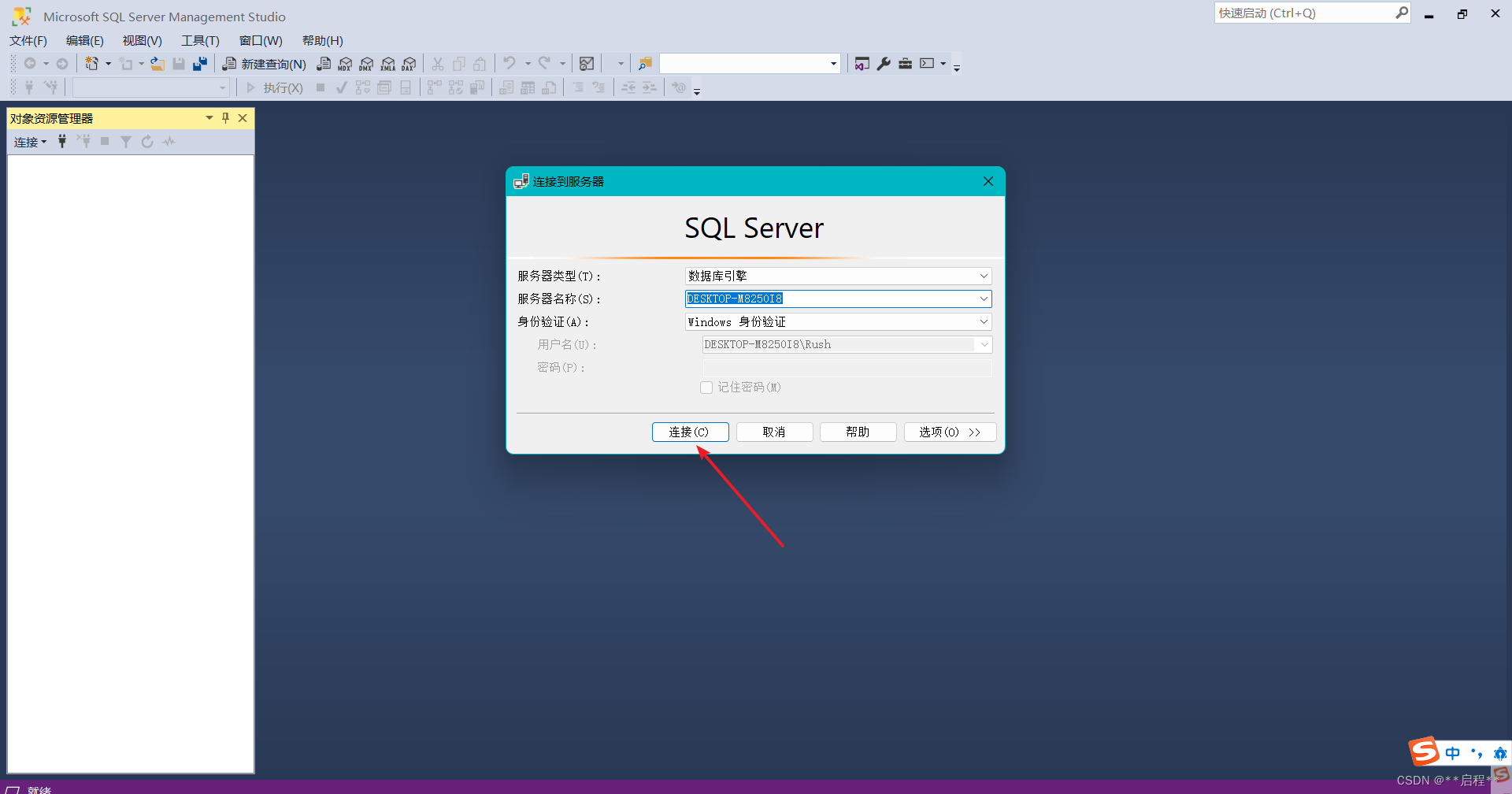Open the 编辑(E) menu

click(x=85, y=41)
